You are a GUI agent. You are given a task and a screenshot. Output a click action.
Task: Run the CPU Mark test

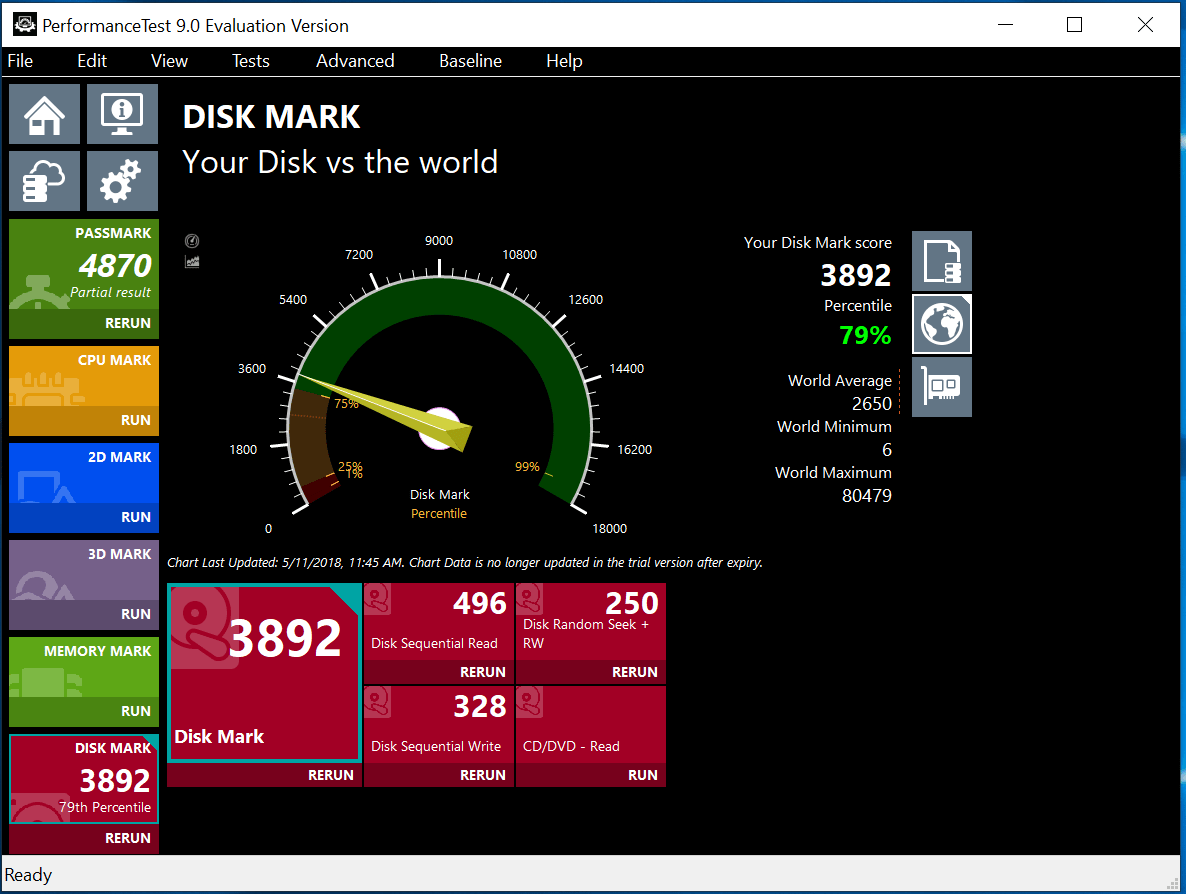tap(135, 420)
